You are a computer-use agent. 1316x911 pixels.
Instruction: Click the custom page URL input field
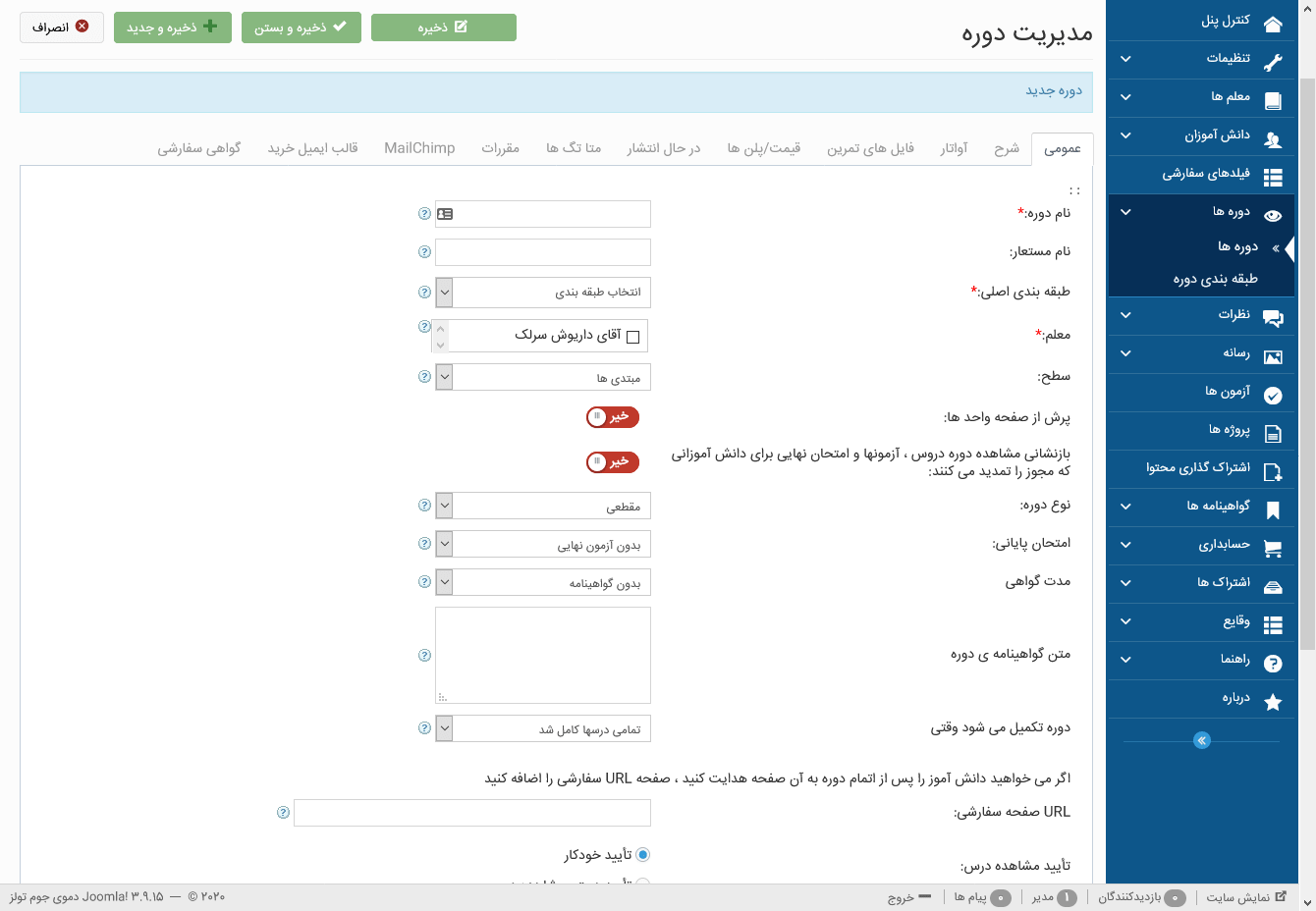[x=471, y=813]
